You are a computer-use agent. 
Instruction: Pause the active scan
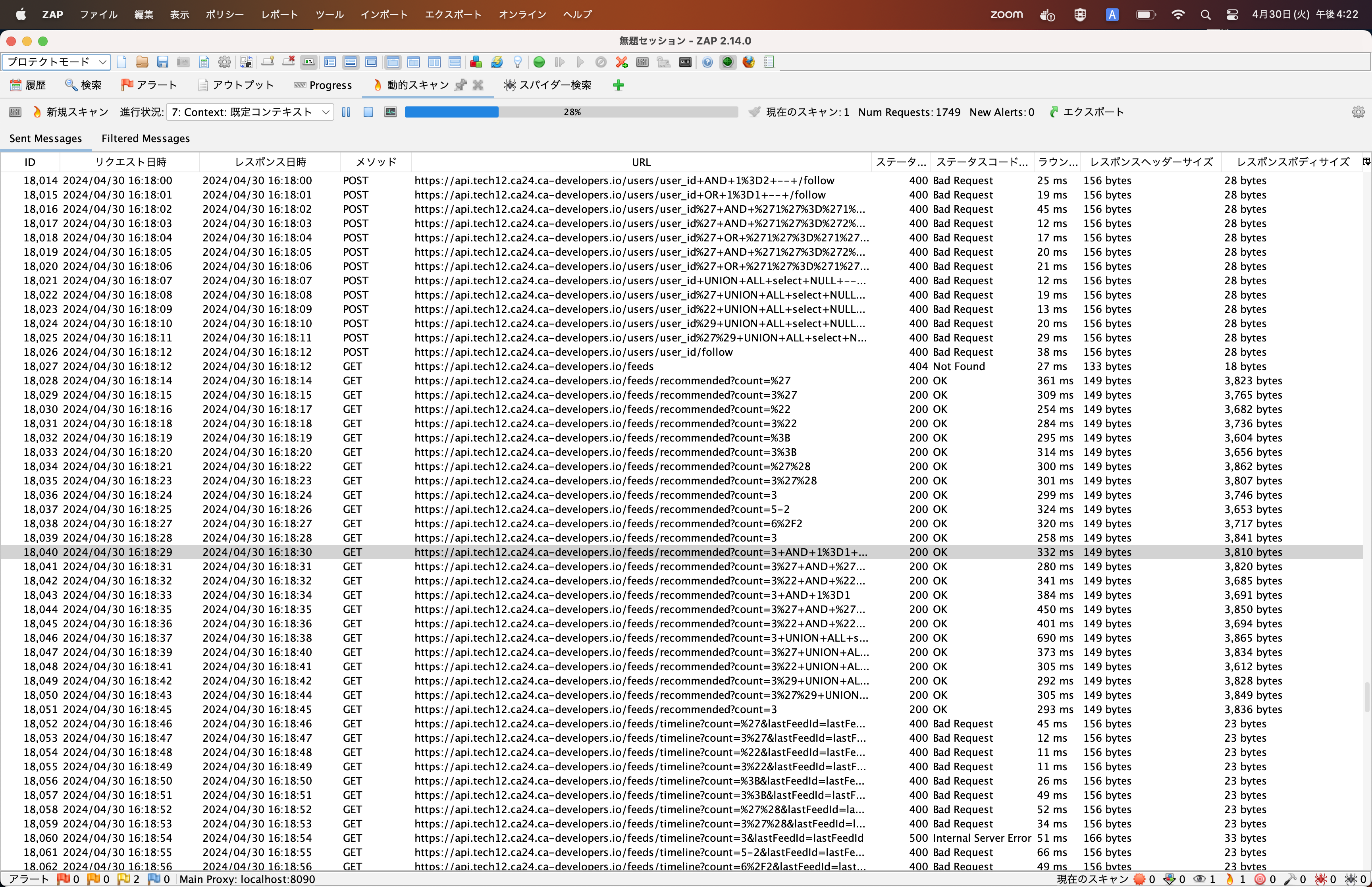tap(346, 112)
